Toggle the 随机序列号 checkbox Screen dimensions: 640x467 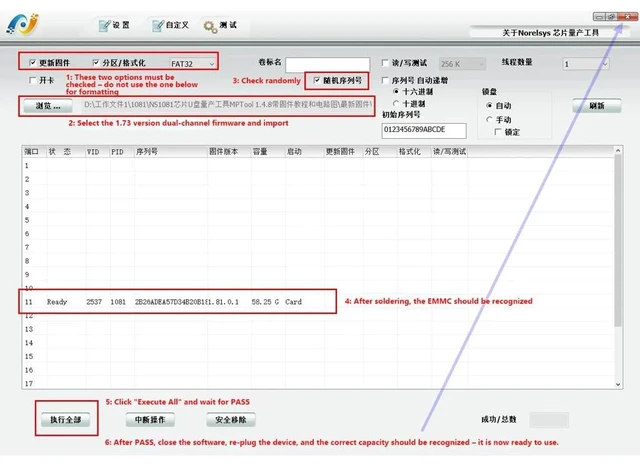[317, 80]
